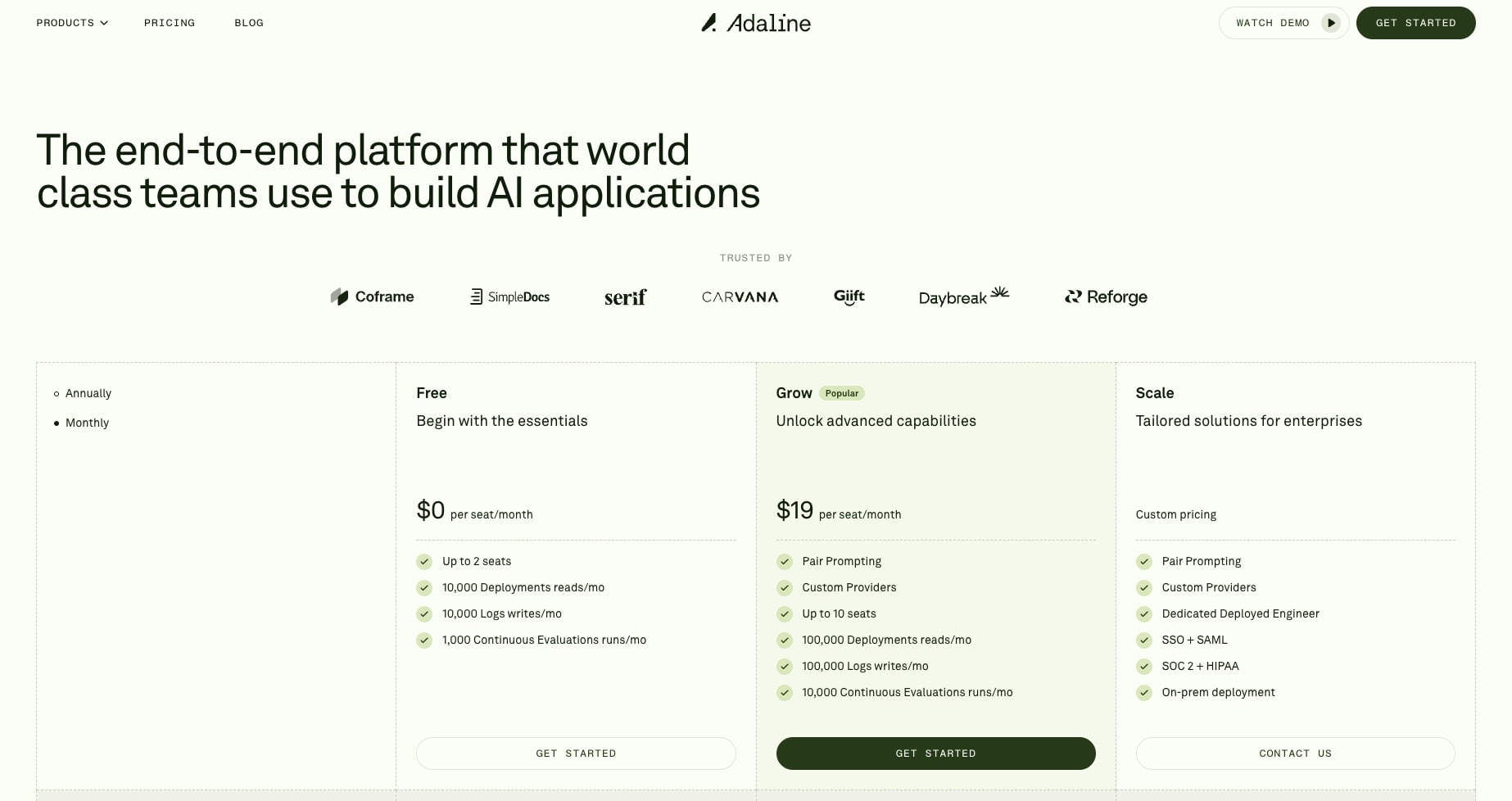Click checkmark beside Up to 10 seats
The image size is (1512, 801).
point(785,614)
